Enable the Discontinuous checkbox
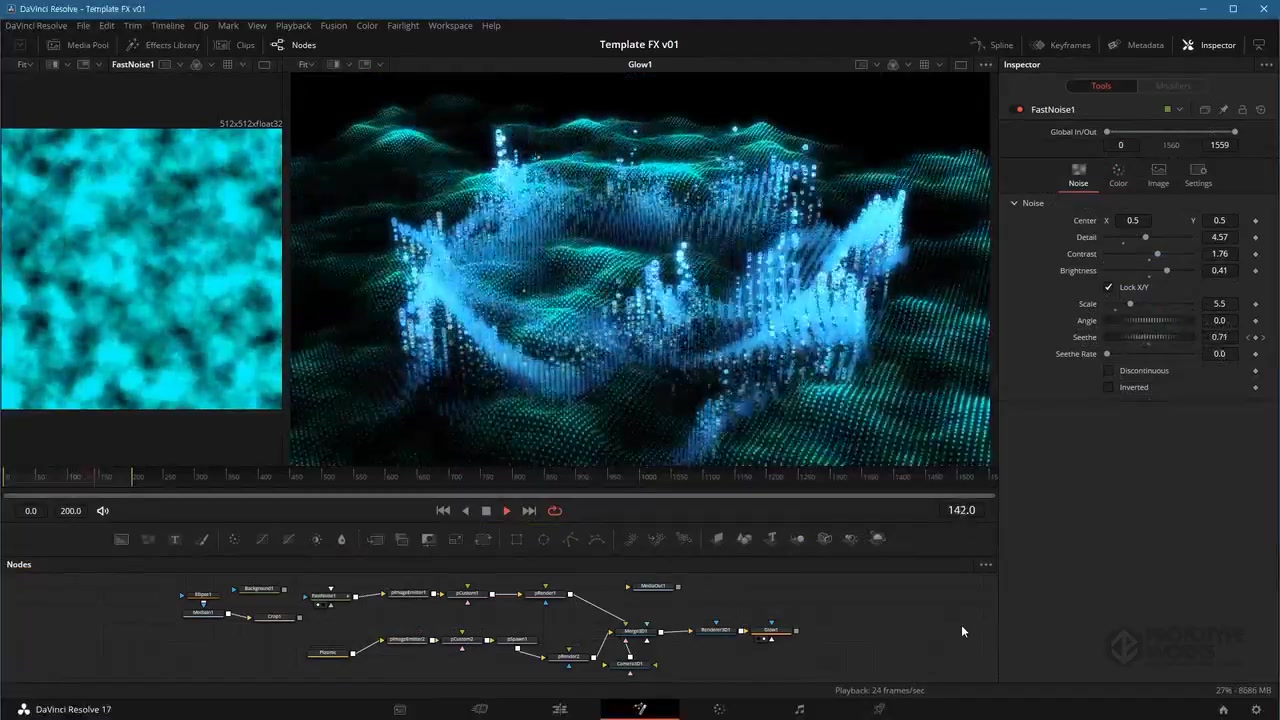Image resolution: width=1280 pixels, height=720 pixels. [x=1108, y=371]
